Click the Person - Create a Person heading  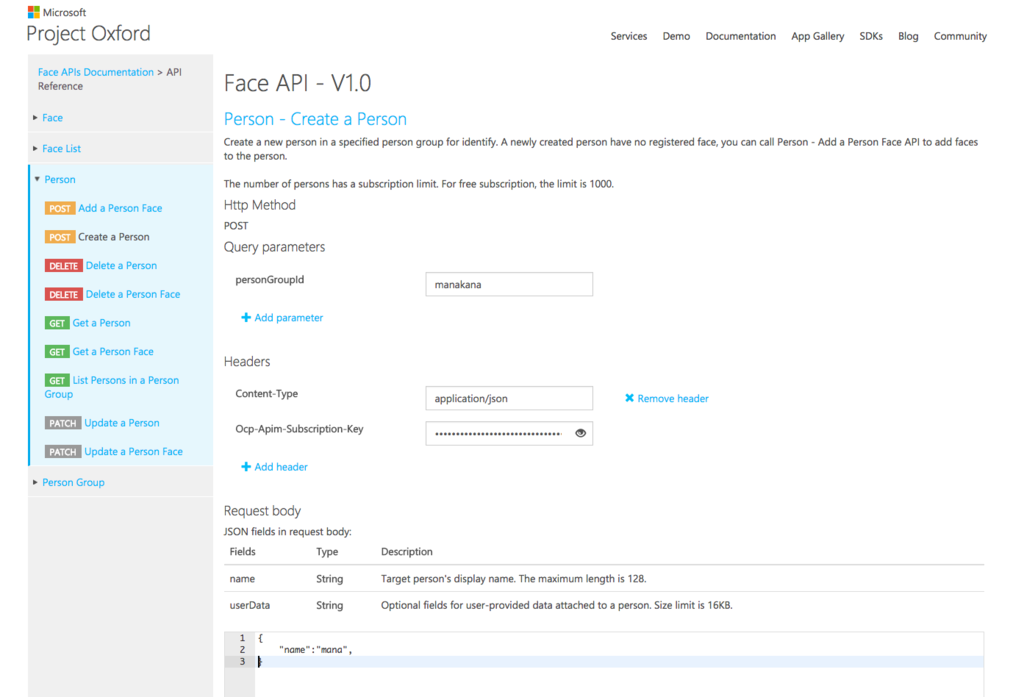[x=315, y=119]
